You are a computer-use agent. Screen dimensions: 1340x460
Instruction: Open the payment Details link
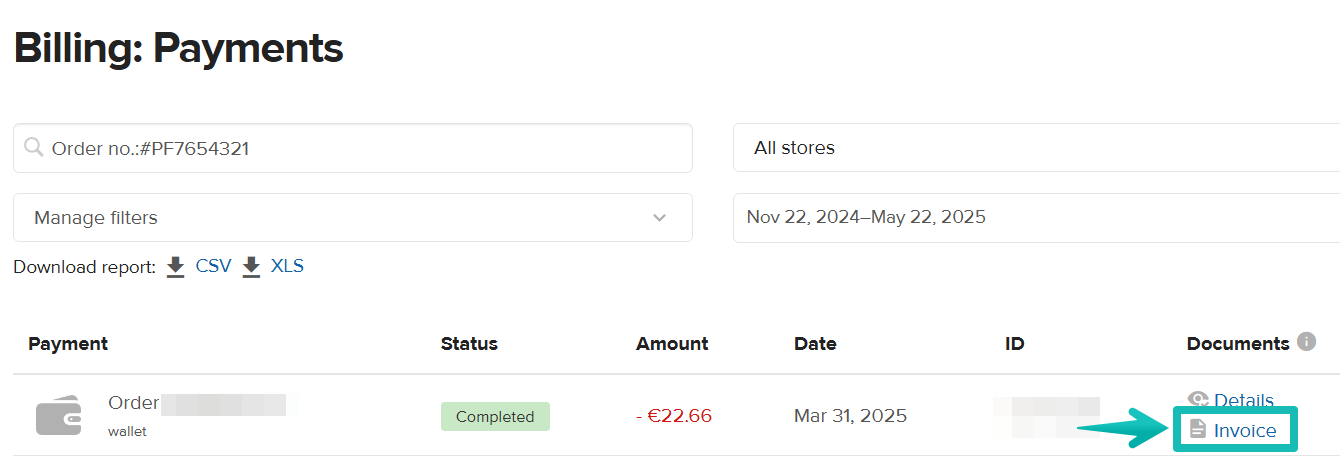pyautogui.click(x=1243, y=400)
